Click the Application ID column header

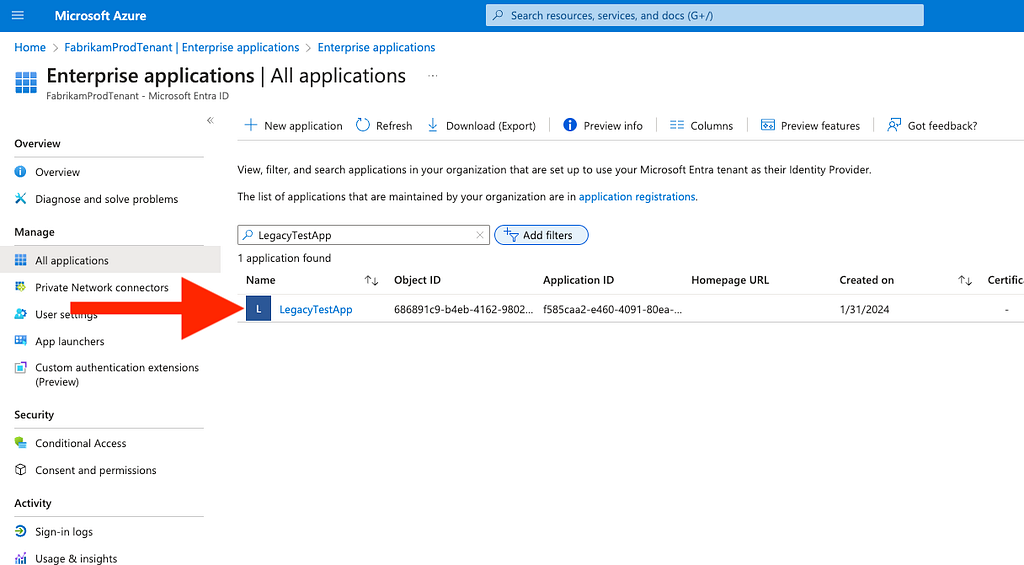pyautogui.click(x=579, y=280)
